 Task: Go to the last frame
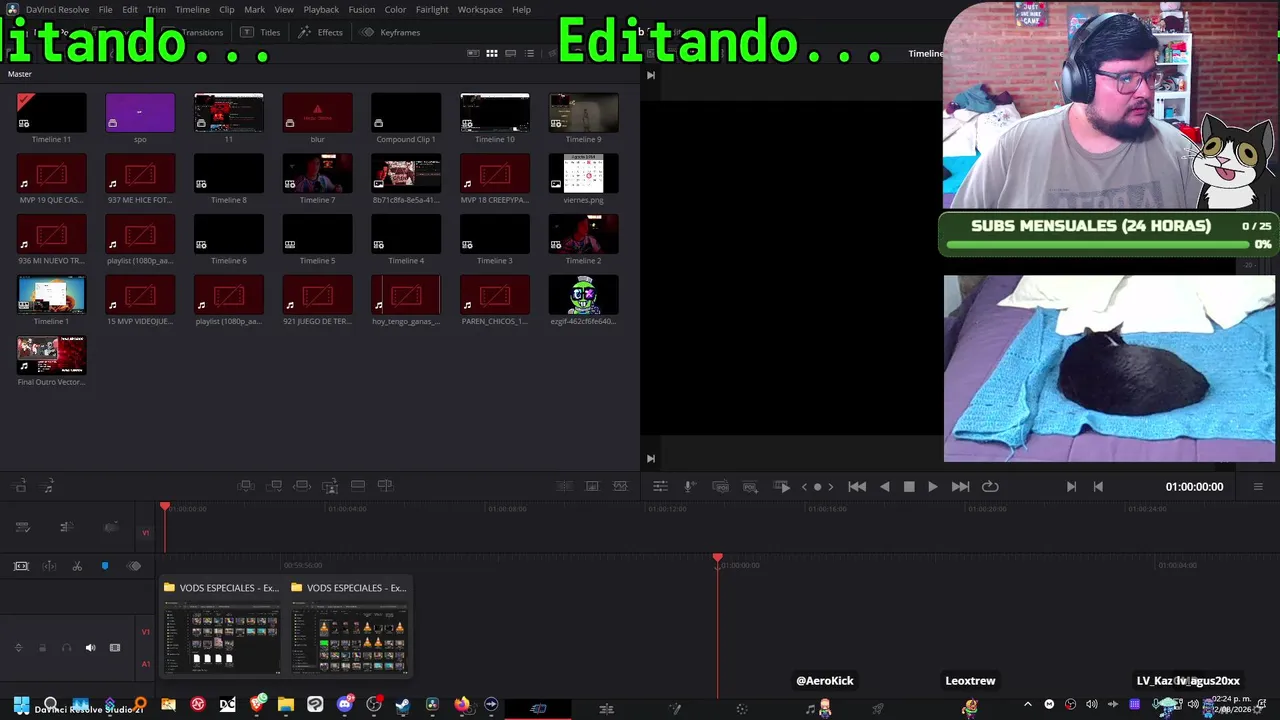[x=960, y=487]
